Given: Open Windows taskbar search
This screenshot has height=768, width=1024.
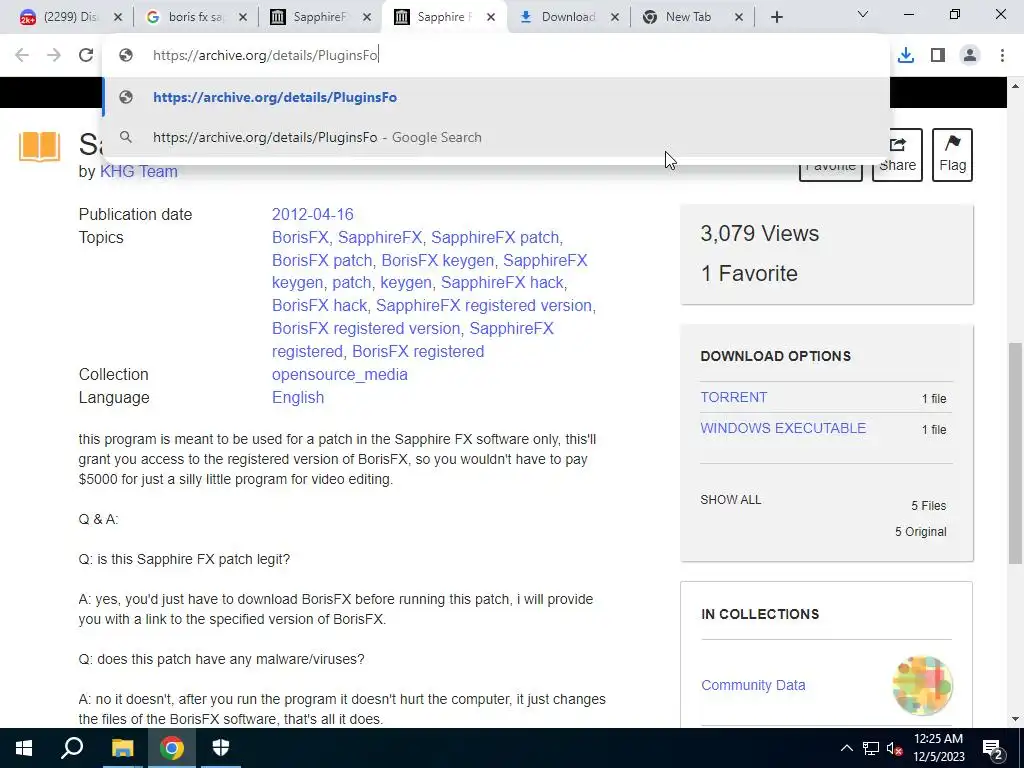Looking at the screenshot, I should point(72,748).
